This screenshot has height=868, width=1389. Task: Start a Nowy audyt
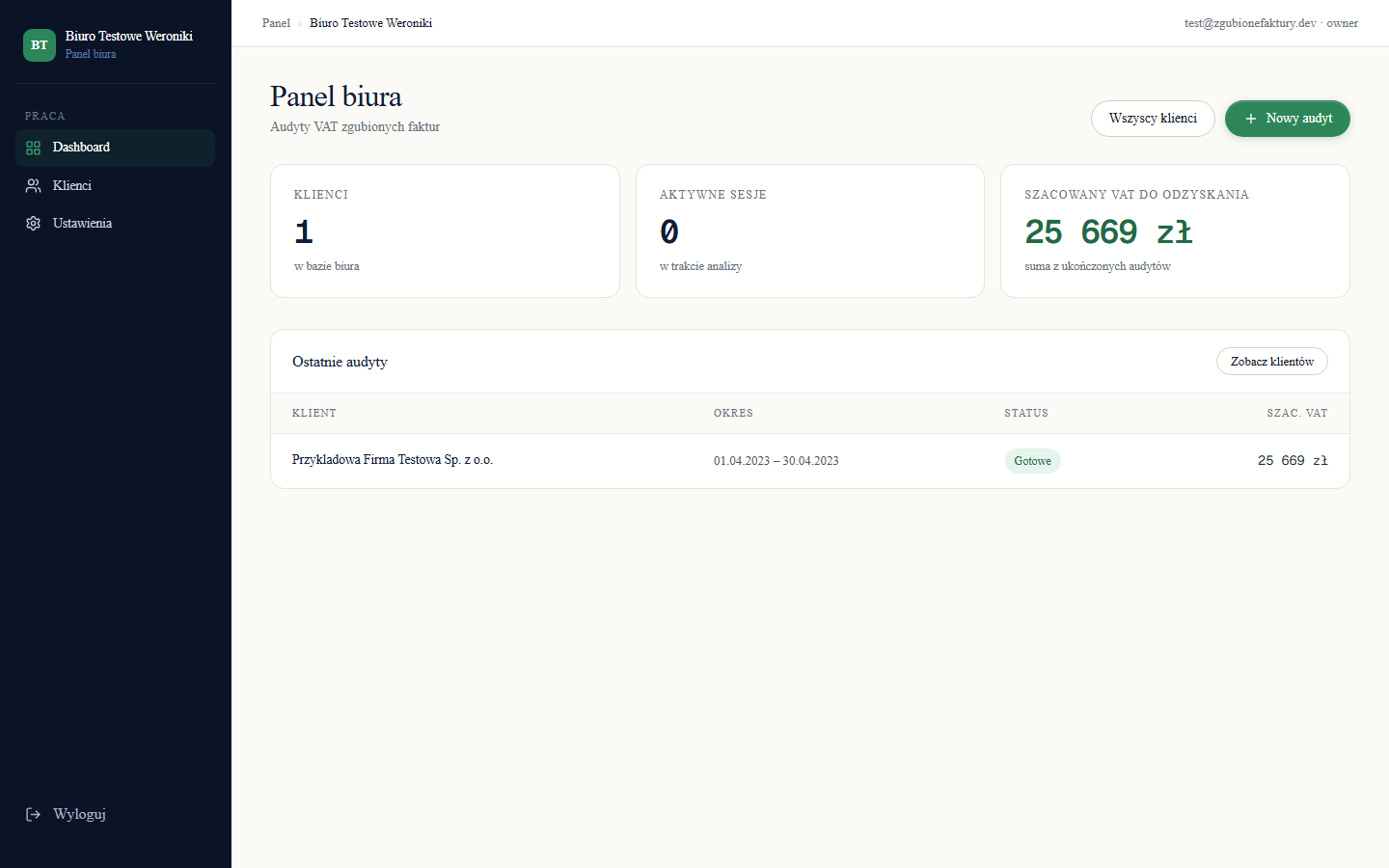pyautogui.click(x=1288, y=119)
